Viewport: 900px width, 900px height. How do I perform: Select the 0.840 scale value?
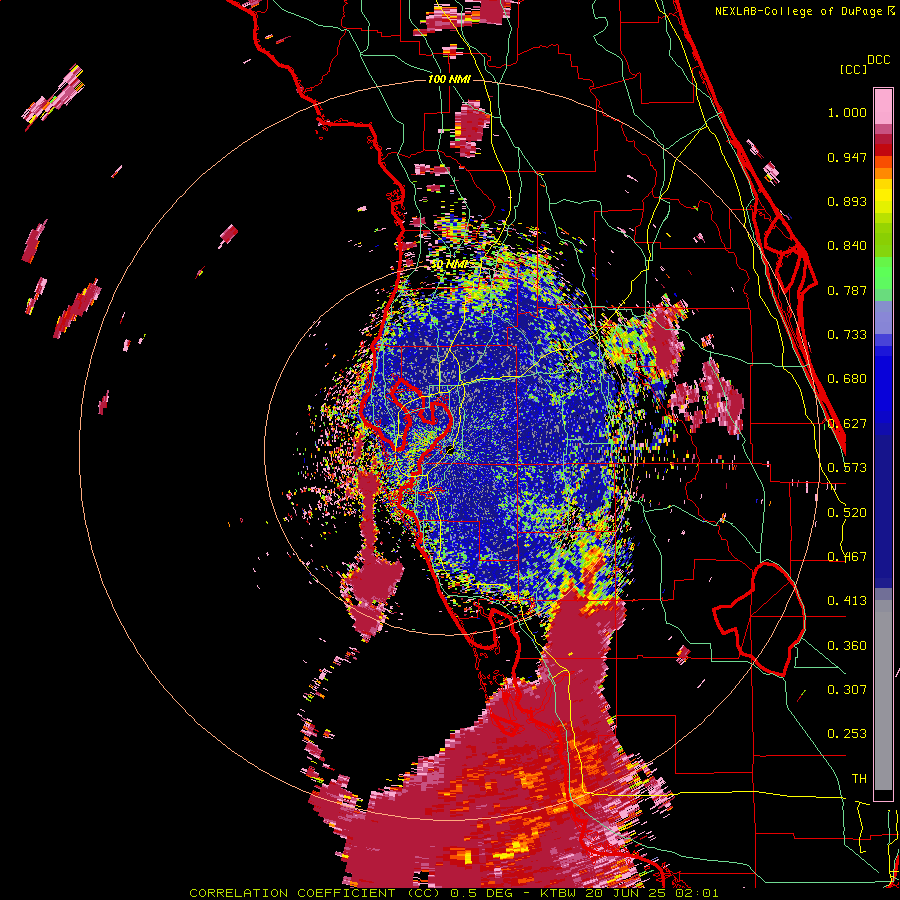[x=847, y=246]
